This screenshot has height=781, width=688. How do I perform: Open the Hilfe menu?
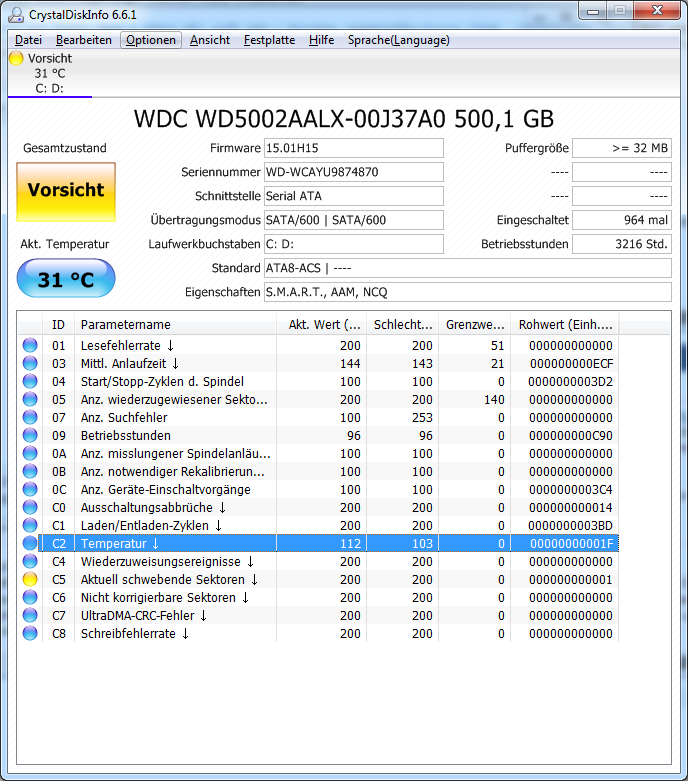click(321, 40)
